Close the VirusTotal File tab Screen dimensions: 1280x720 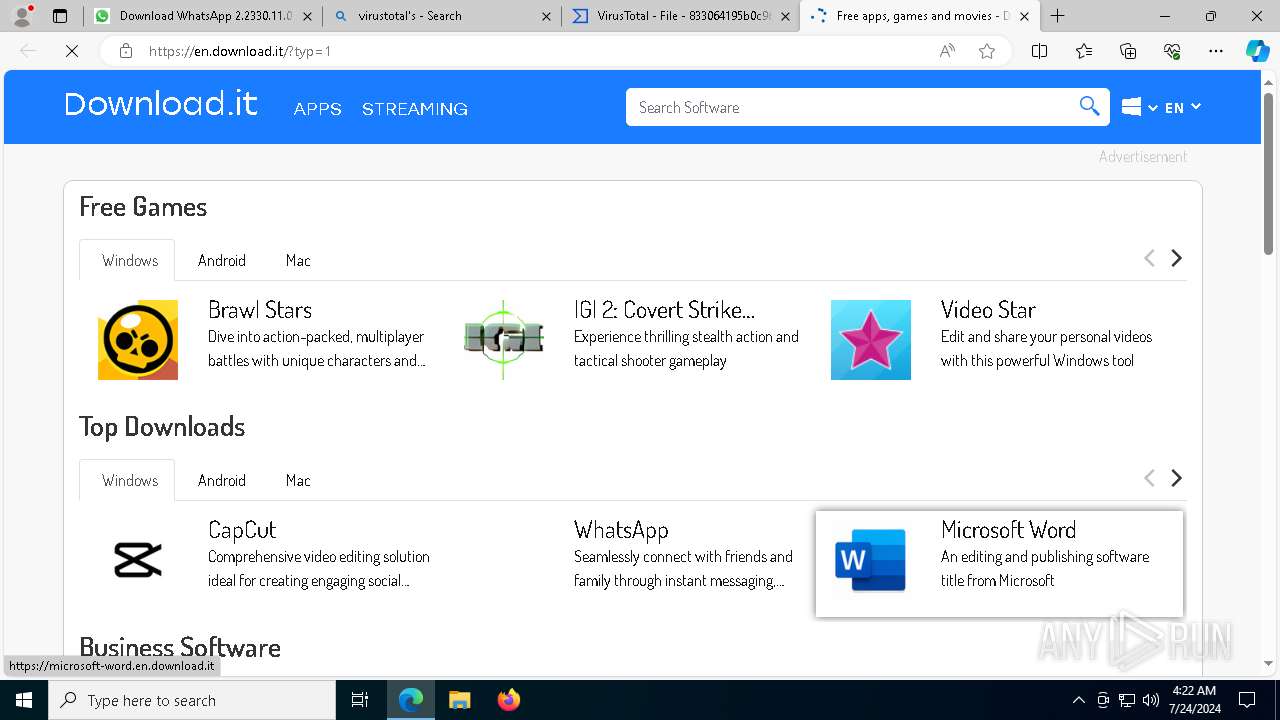(x=786, y=16)
